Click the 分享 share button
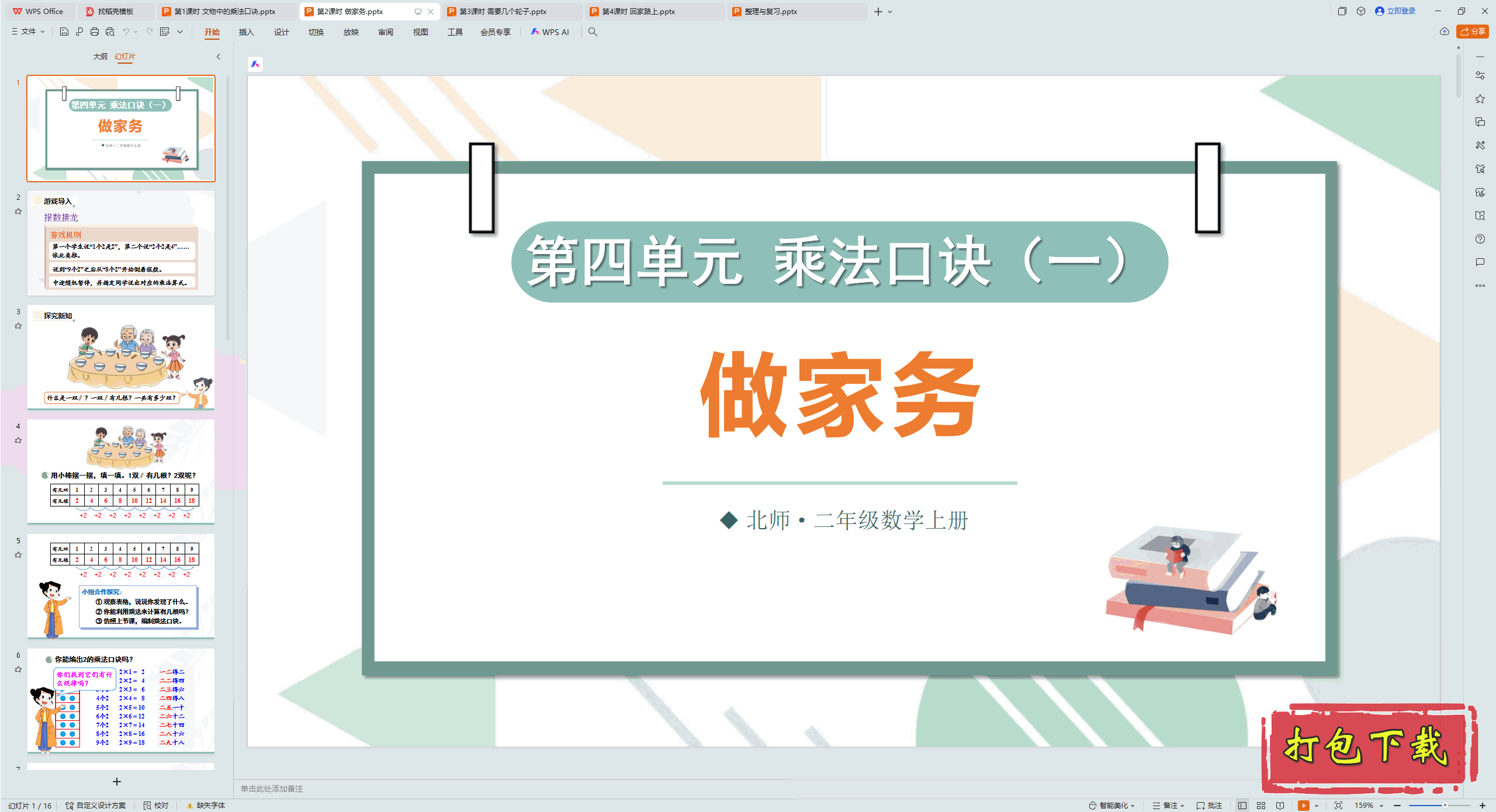 point(1473,32)
